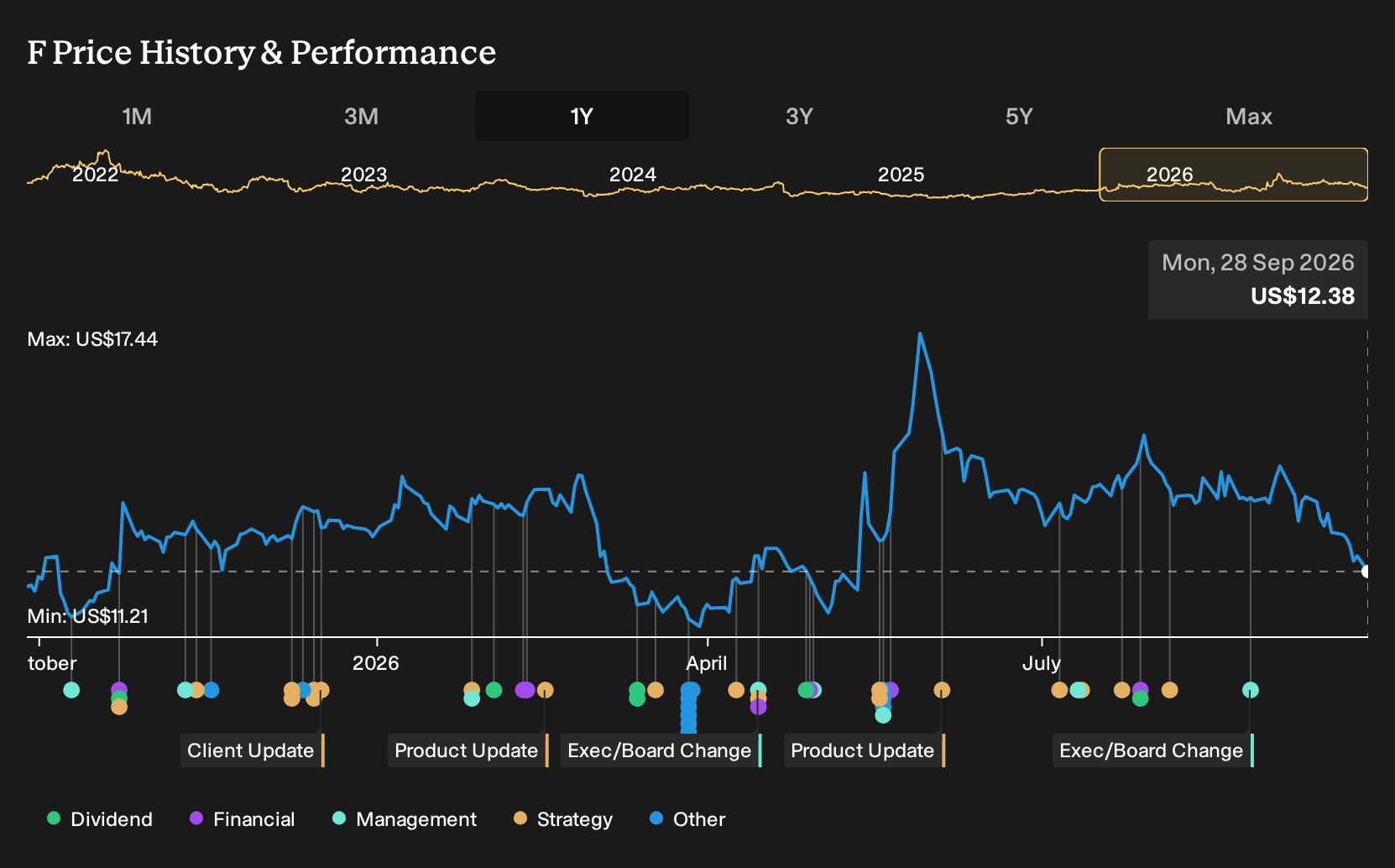Click green Dividend dot under purple dot after July
Image resolution: width=1395 pixels, height=868 pixels.
[1140, 698]
